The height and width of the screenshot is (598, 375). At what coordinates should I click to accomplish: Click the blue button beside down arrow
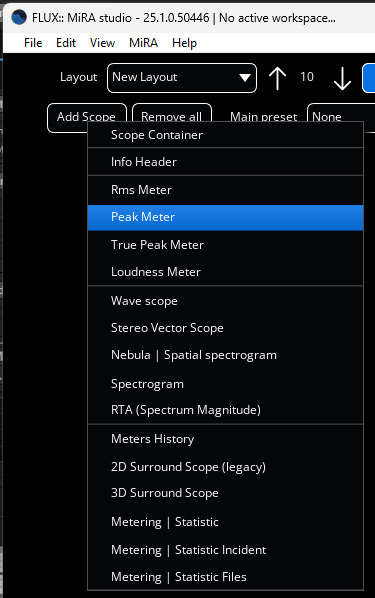(369, 78)
